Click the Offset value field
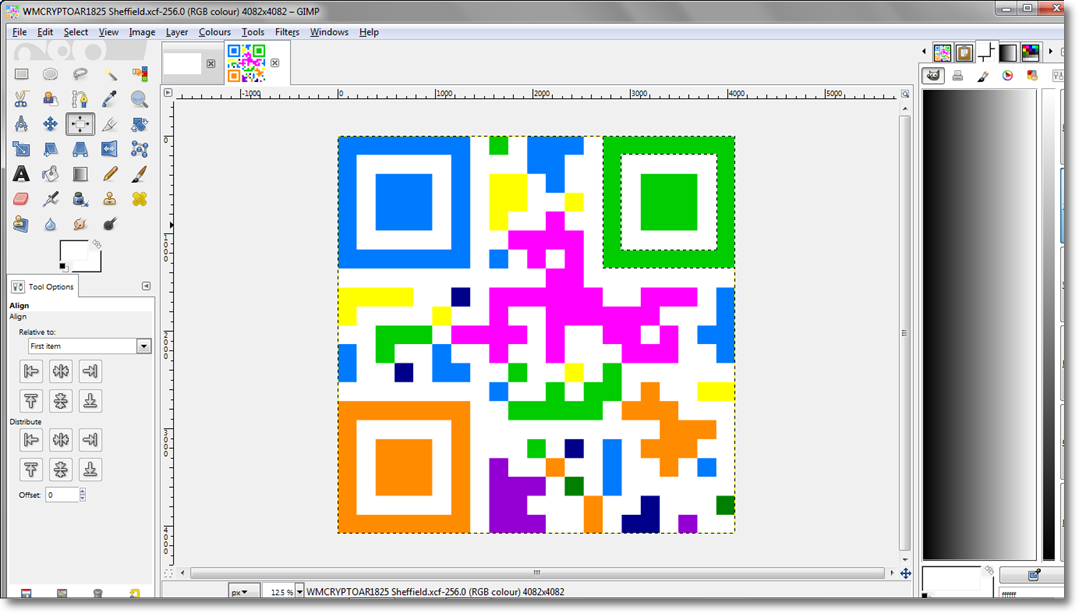The height and width of the screenshot is (615, 1080). pos(62,494)
